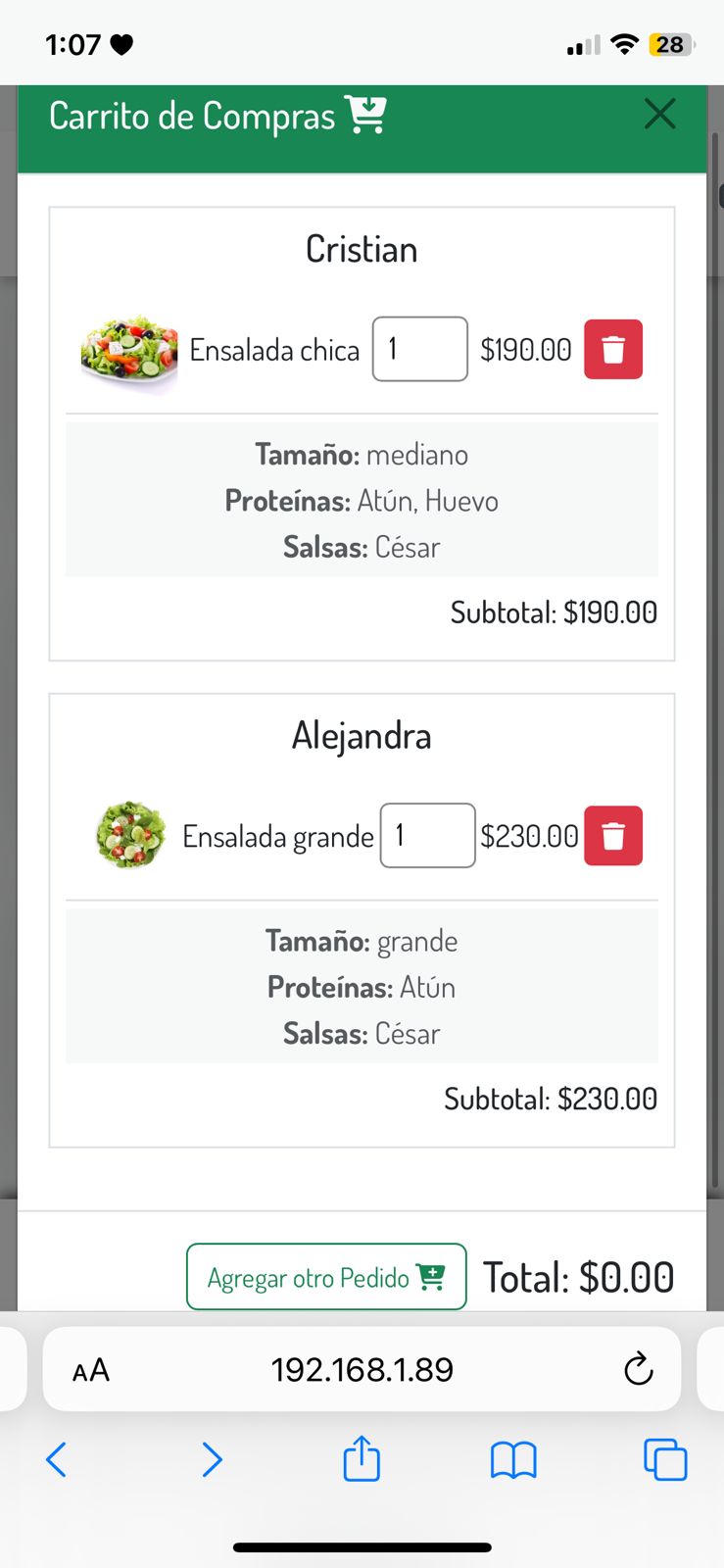Open Safari bookmarks
724x1568 pixels.
point(513,1460)
